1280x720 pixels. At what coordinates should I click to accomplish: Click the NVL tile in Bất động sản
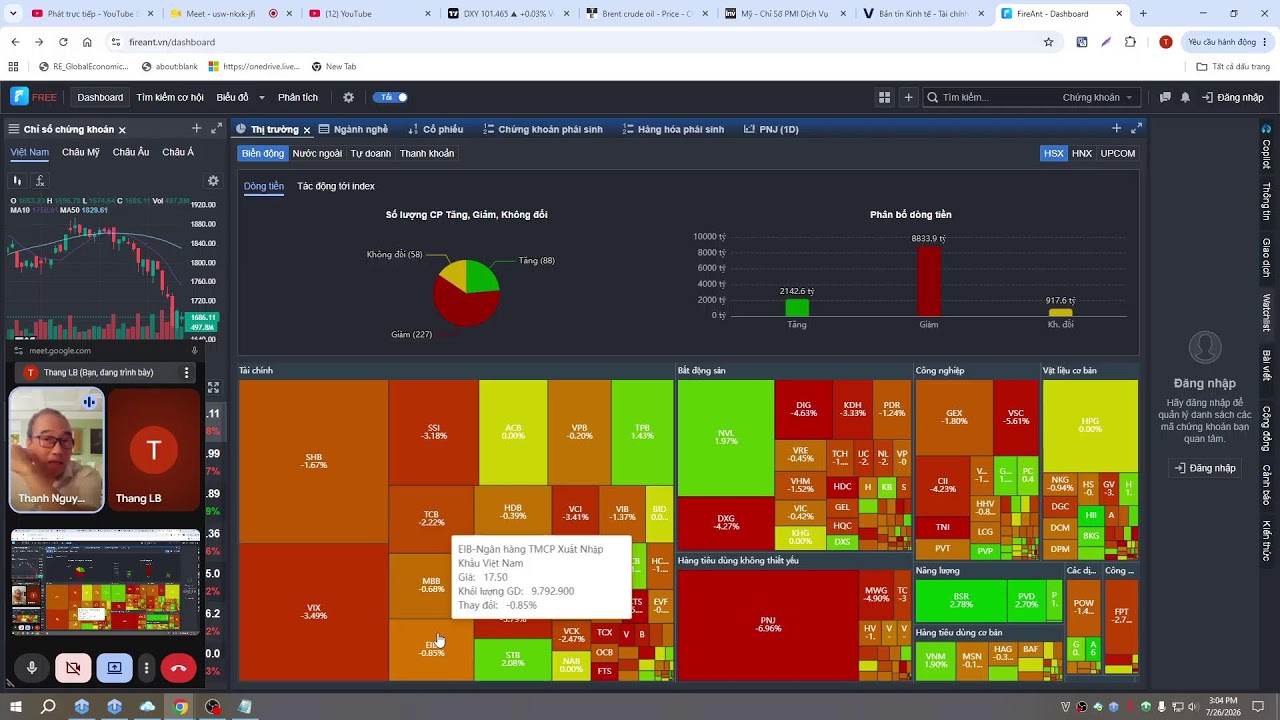[726, 437]
